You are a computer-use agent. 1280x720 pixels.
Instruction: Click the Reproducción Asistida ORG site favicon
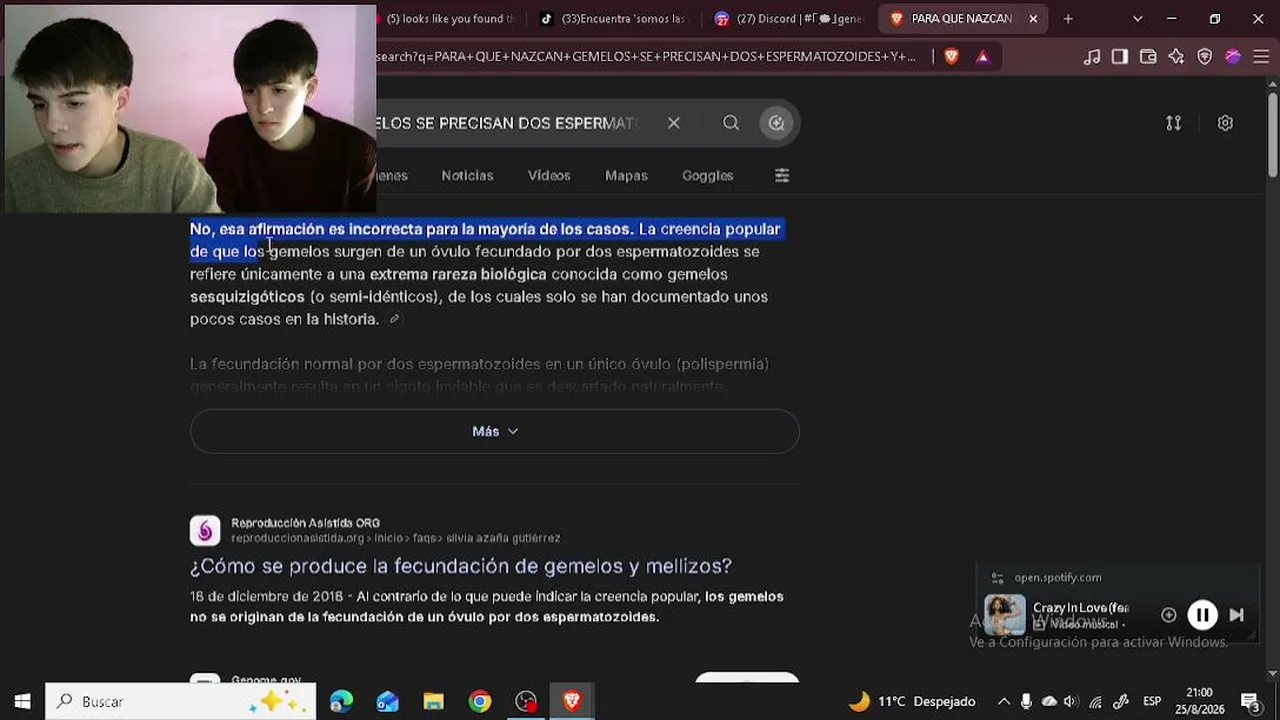pos(205,530)
